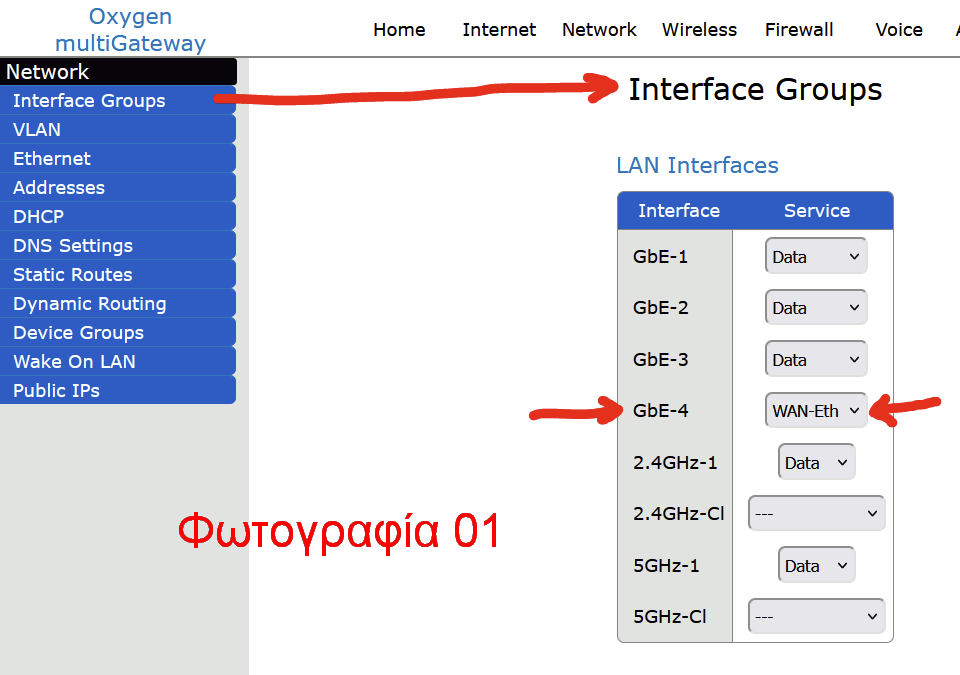Open Ethernet settings page
This screenshot has width=960, height=675.
118,158
